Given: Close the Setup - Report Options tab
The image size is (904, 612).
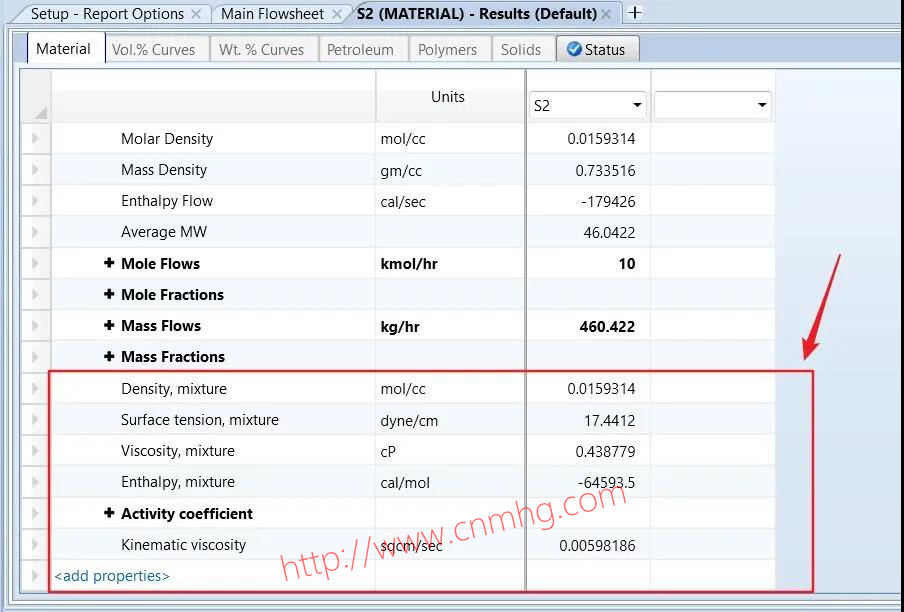Looking at the screenshot, I should (196, 14).
